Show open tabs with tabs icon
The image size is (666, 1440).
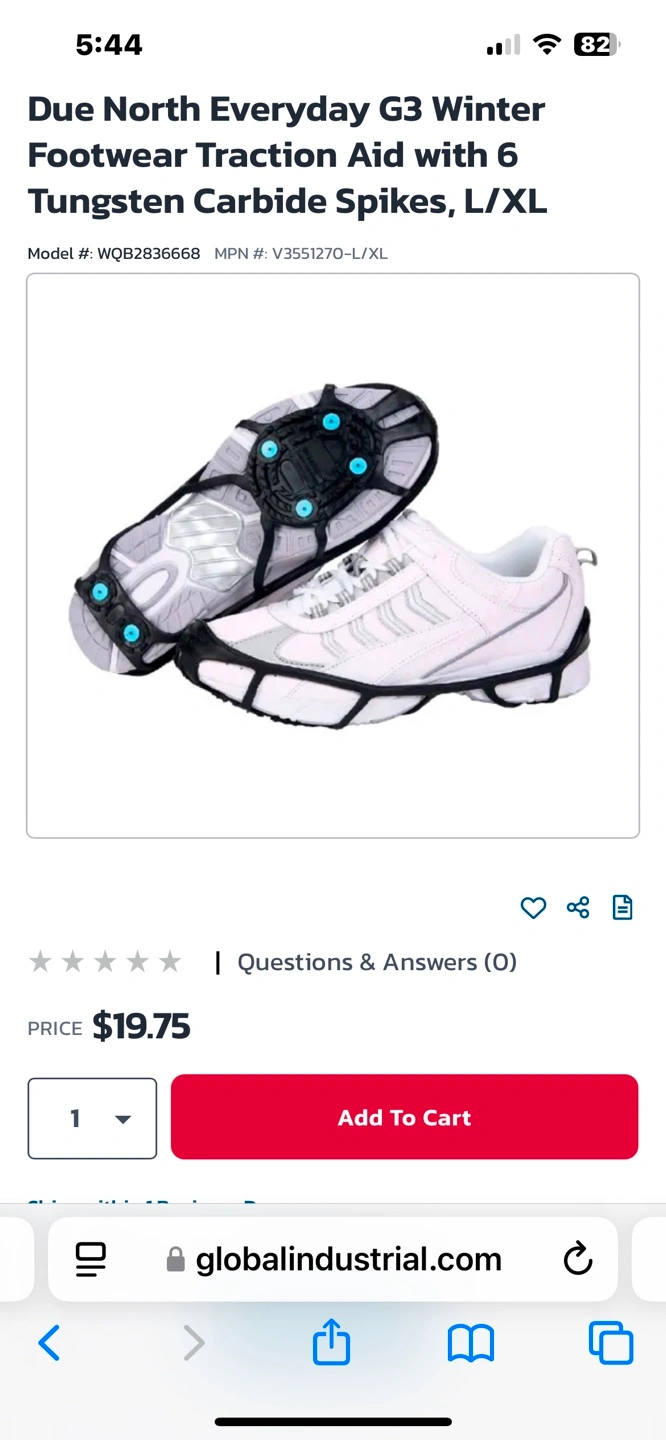[x=611, y=1343]
